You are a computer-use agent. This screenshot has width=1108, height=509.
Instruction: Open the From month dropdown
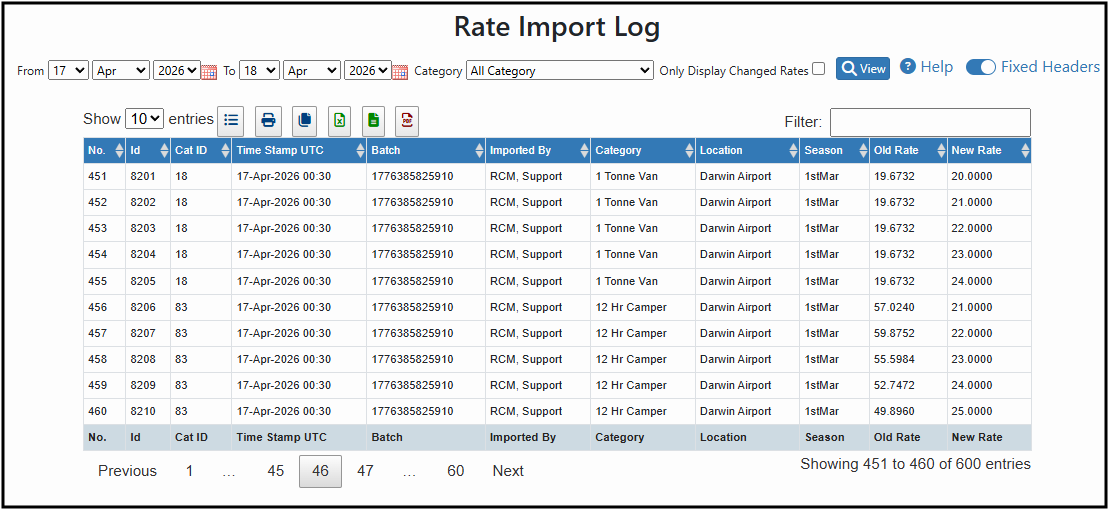tap(121, 71)
